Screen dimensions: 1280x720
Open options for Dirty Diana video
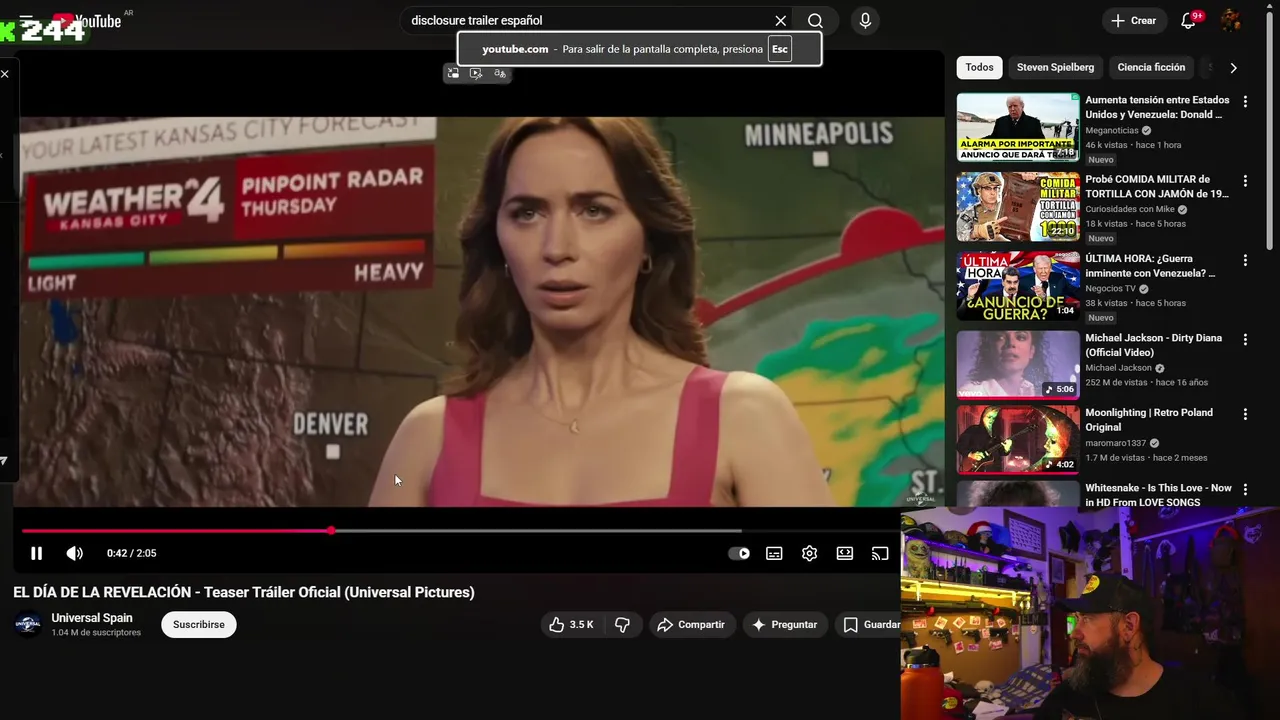[x=1245, y=339]
